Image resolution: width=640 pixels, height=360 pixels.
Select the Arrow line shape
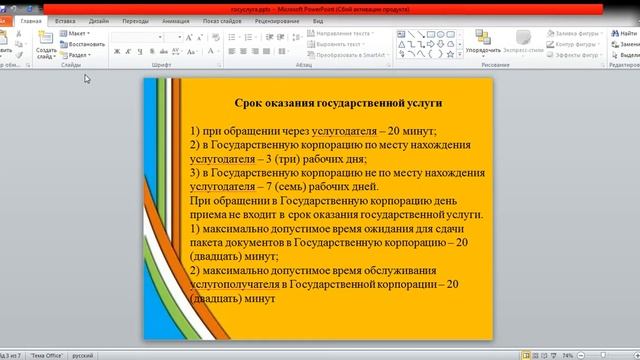[x=421, y=35]
